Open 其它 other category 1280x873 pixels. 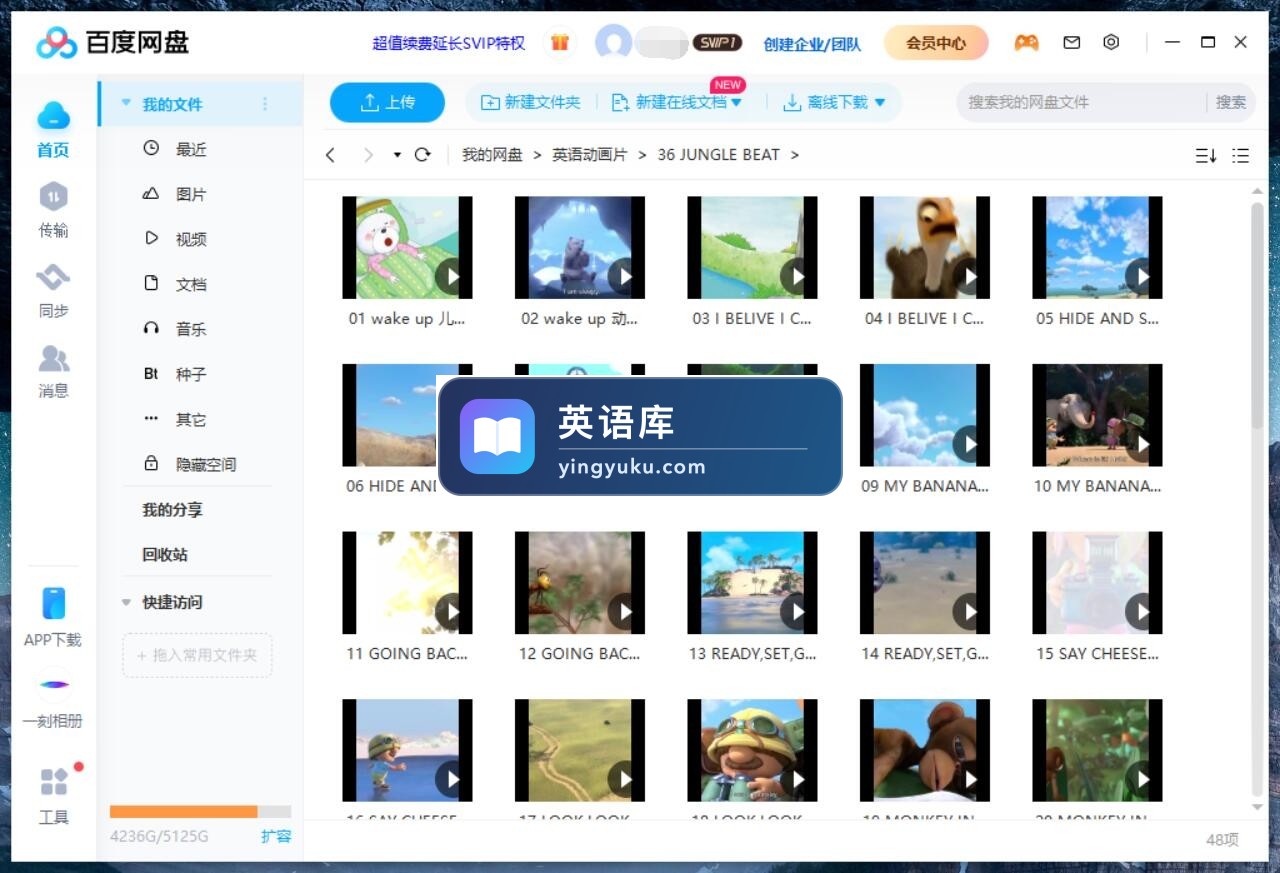pyautogui.click(x=191, y=419)
